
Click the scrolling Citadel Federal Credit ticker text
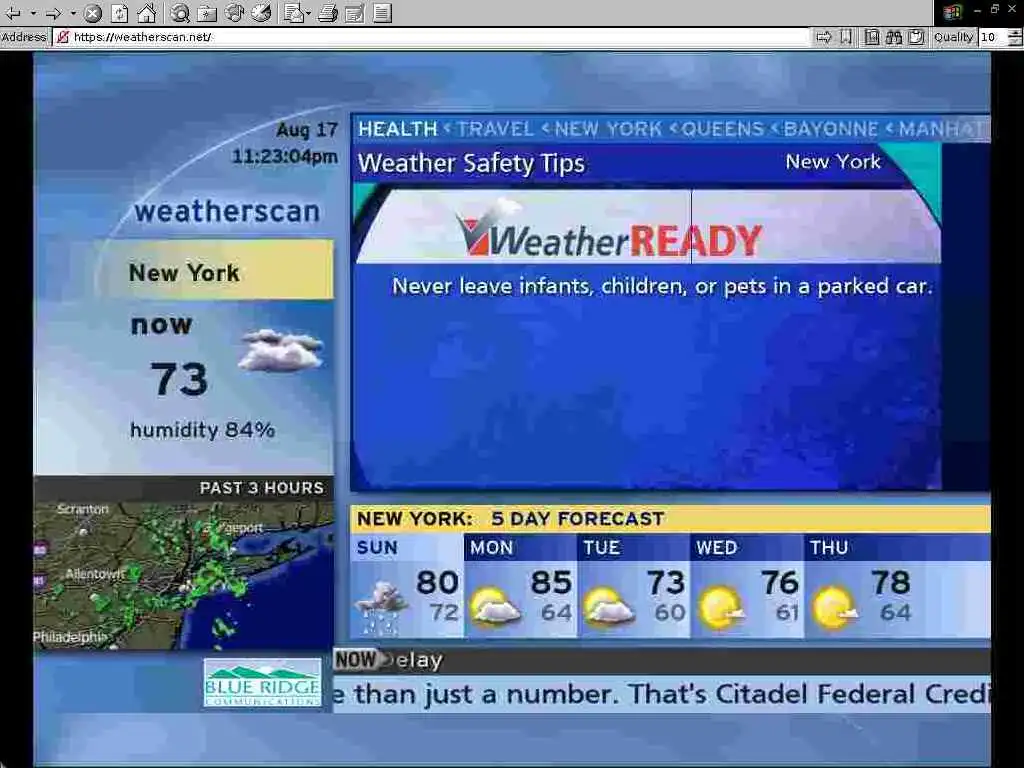pos(662,694)
